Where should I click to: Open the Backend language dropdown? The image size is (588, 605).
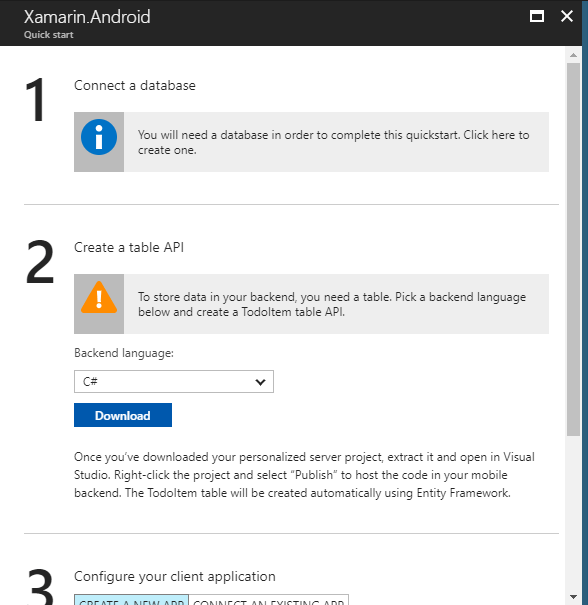[x=174, y=382]
